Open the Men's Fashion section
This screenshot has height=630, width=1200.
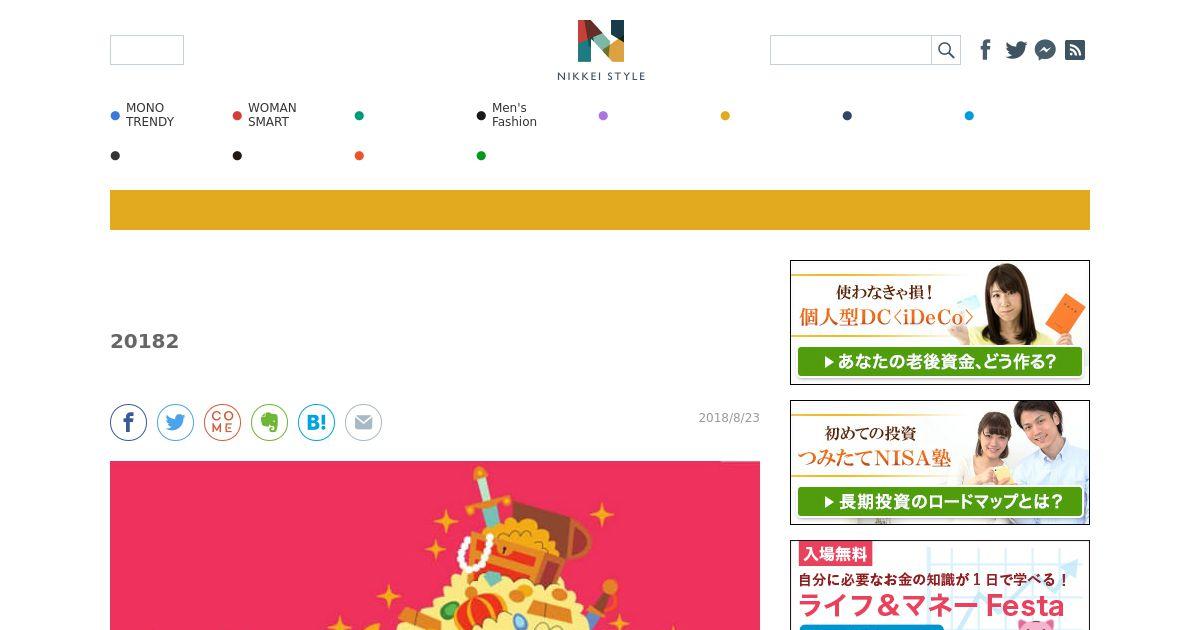[x=514, y=115]
